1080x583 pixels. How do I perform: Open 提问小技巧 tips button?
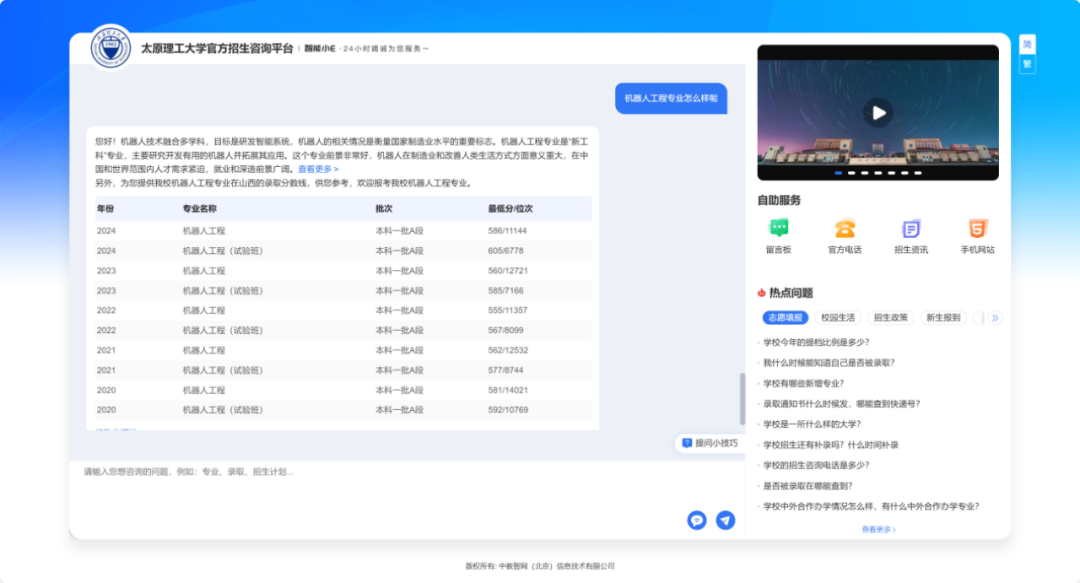709,443
